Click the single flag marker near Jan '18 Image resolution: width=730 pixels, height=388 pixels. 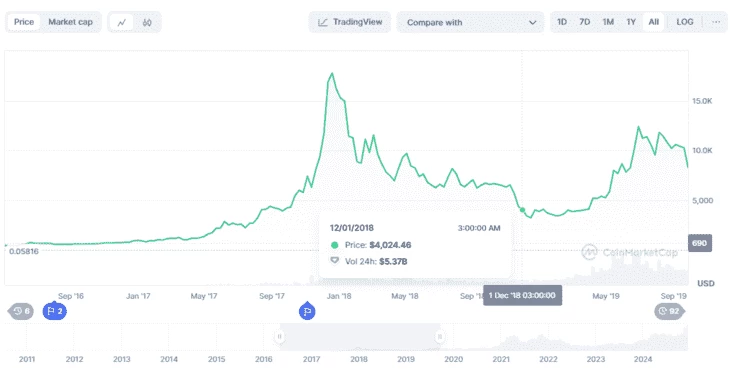pos(307,311)
